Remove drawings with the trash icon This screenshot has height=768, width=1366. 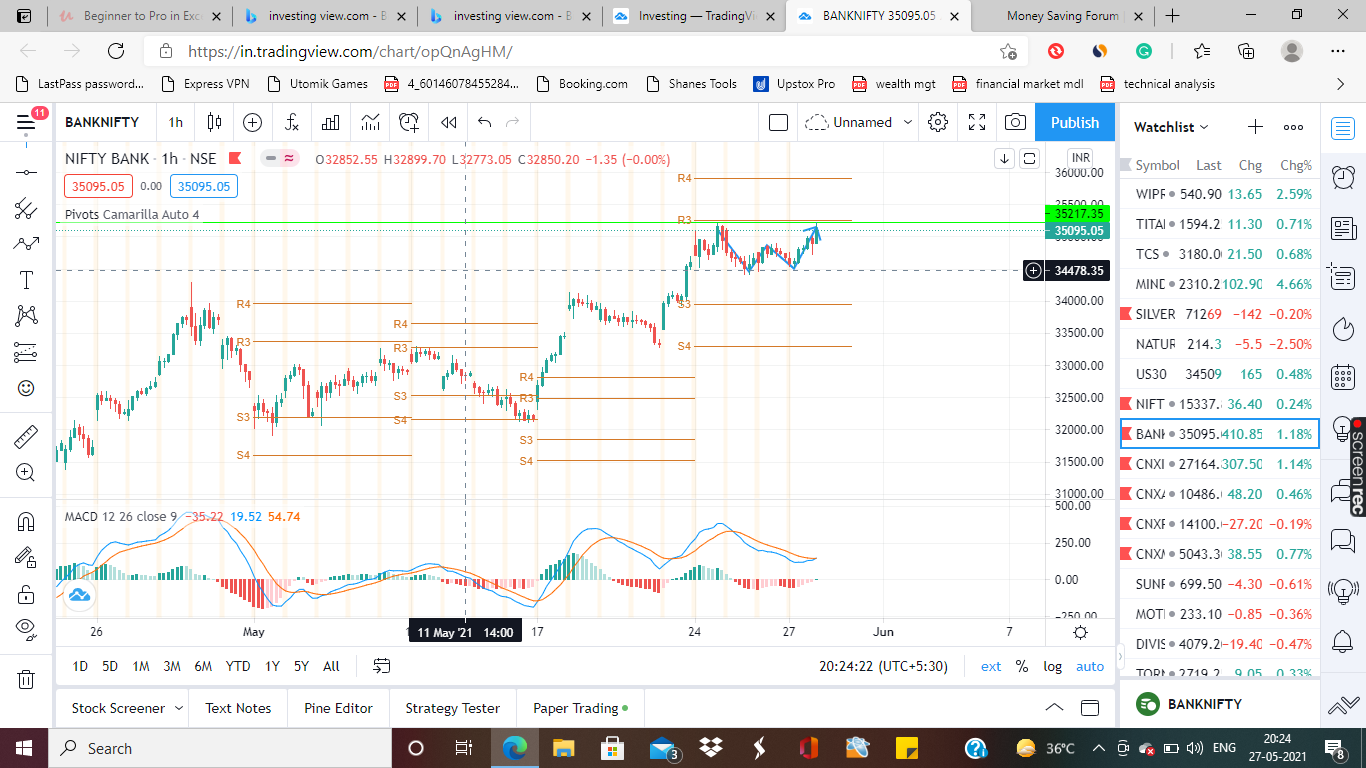click(26, 679)
